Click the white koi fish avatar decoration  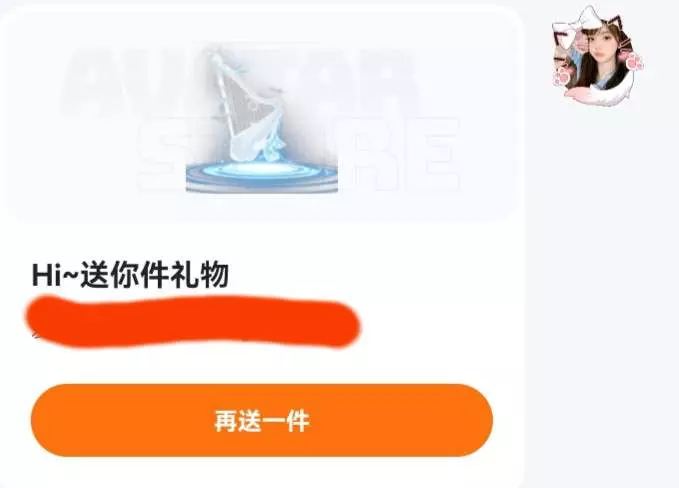click(600, 92)
